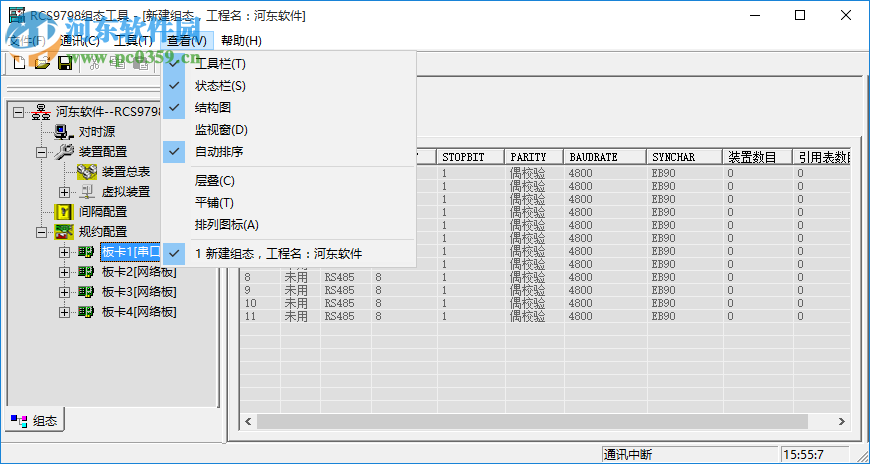Collapse the 装置配置 tree node
The width and height of the screenshot is (870, 464).
click(42, 152)
